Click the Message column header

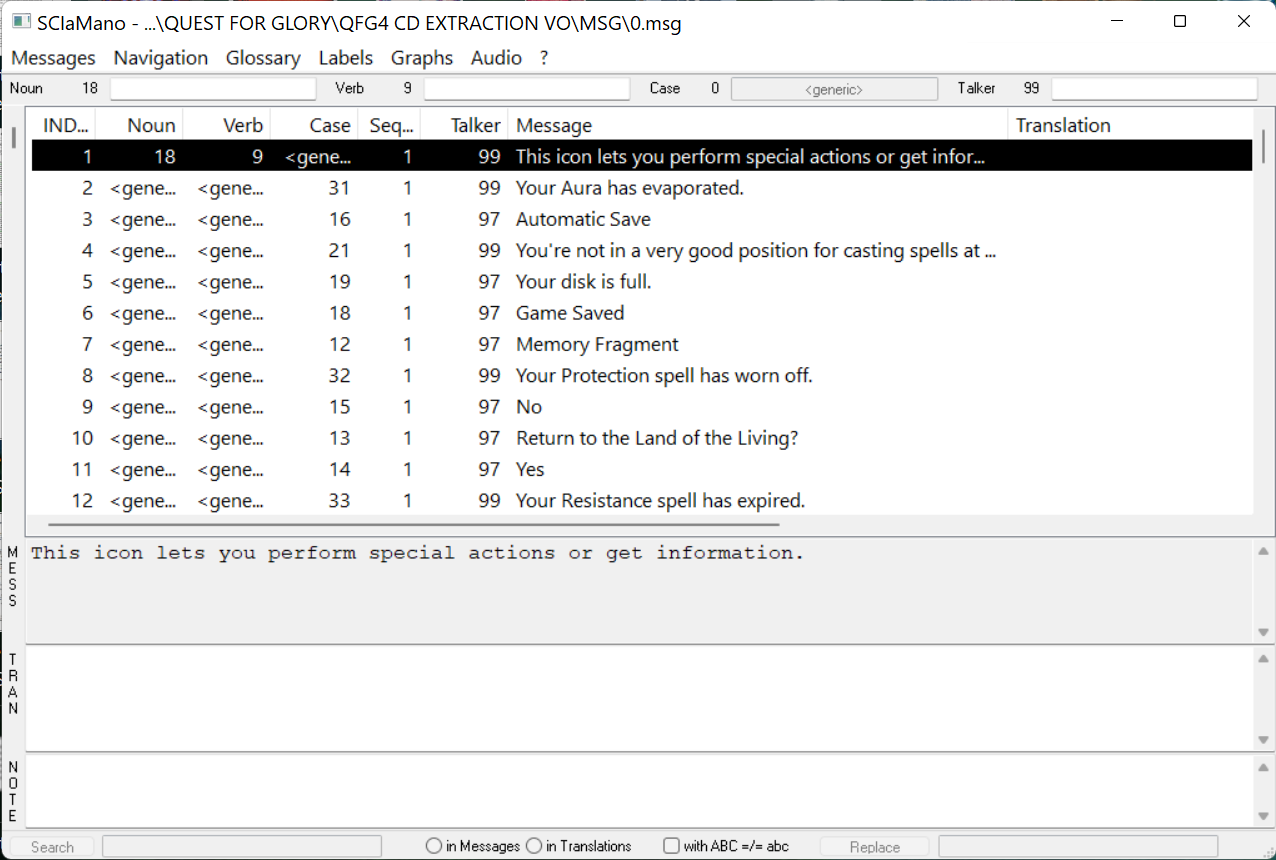click(758, 125)
